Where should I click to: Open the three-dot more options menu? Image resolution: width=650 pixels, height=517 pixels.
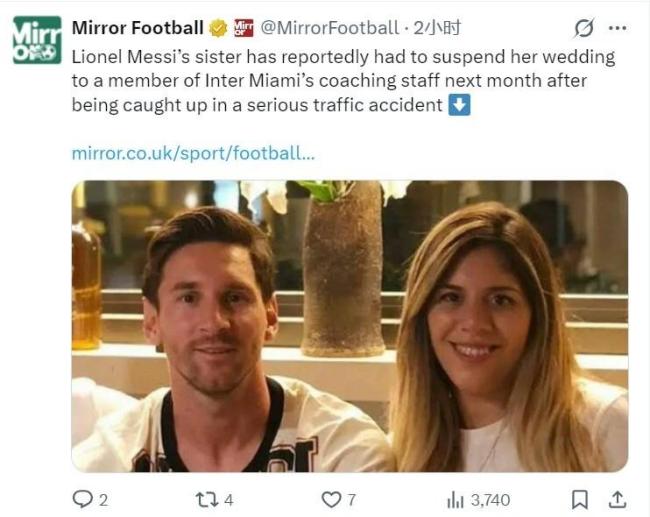(x=618, y=28)
